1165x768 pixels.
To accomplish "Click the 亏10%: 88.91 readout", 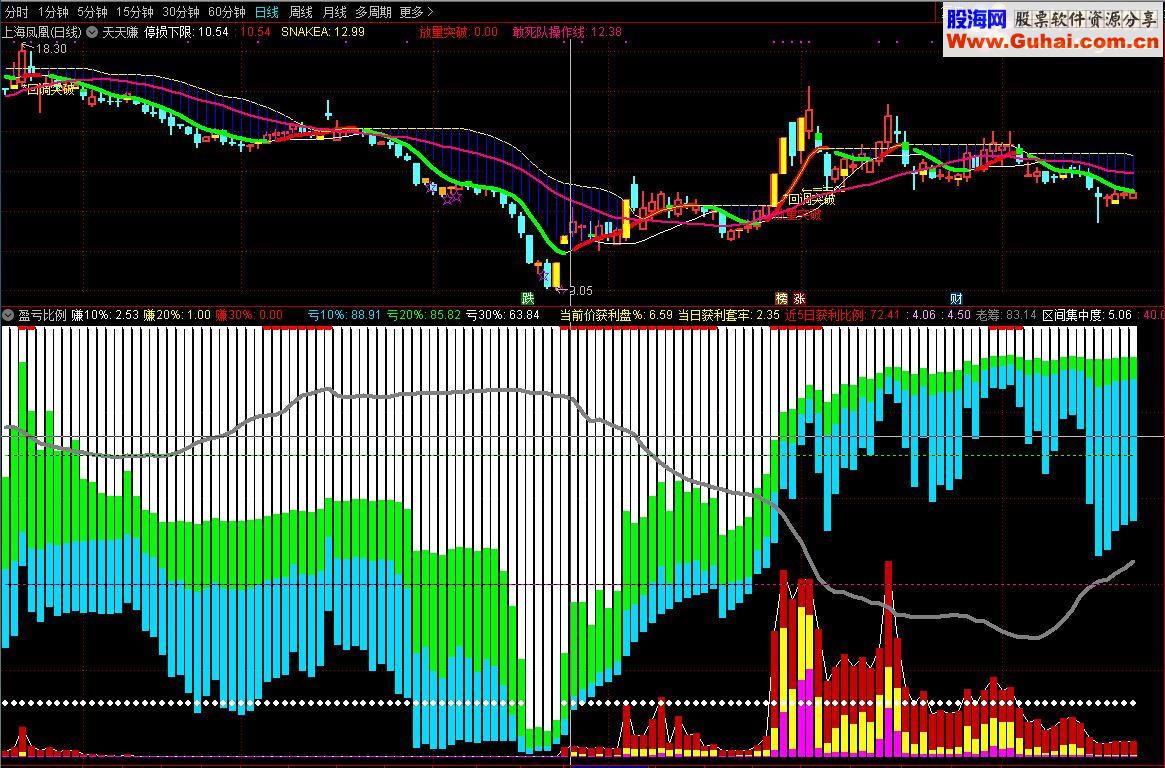I will point(344,315).
